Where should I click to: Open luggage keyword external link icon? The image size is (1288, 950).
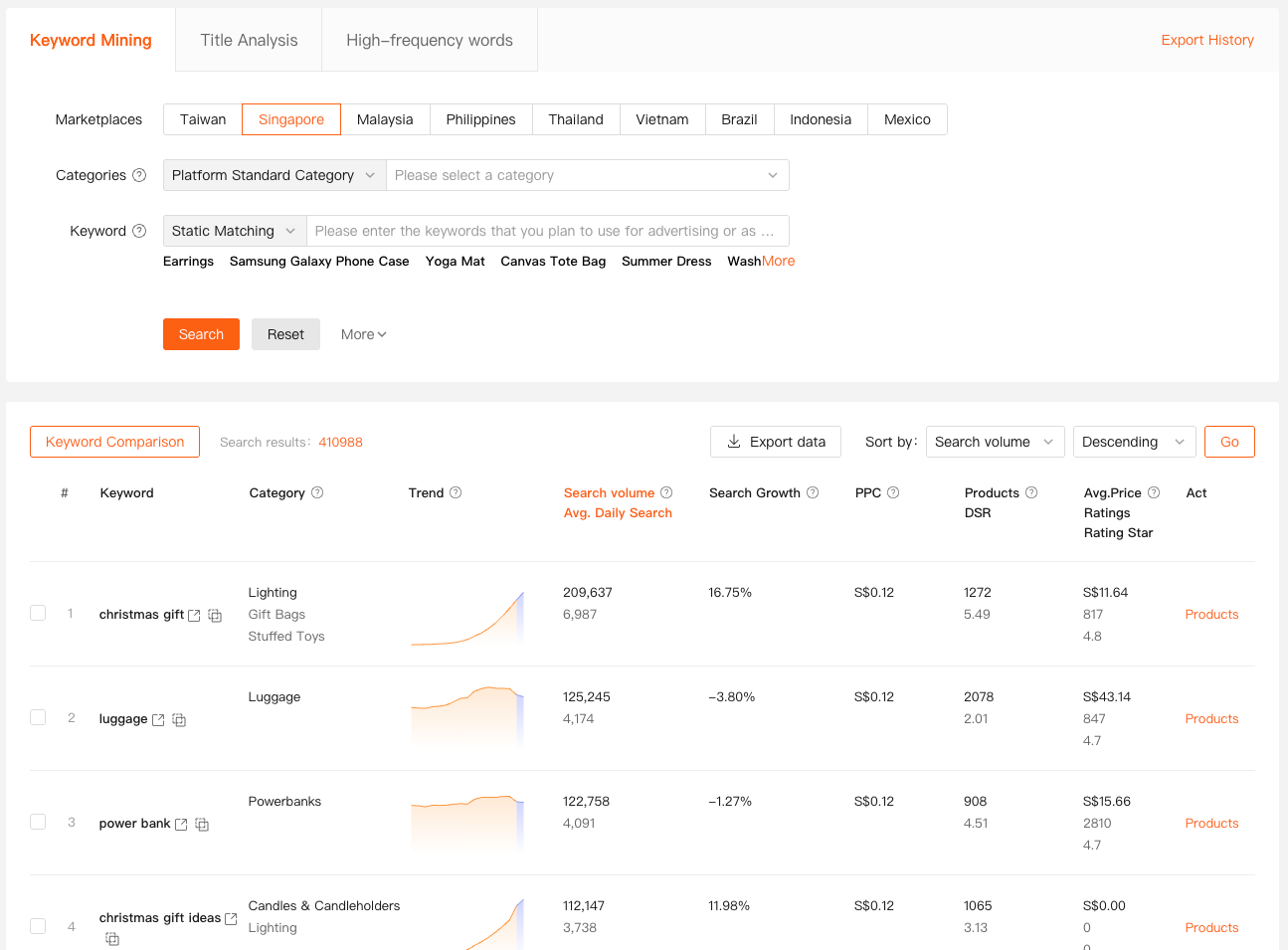pyautogui.click(x=158, y=720)
